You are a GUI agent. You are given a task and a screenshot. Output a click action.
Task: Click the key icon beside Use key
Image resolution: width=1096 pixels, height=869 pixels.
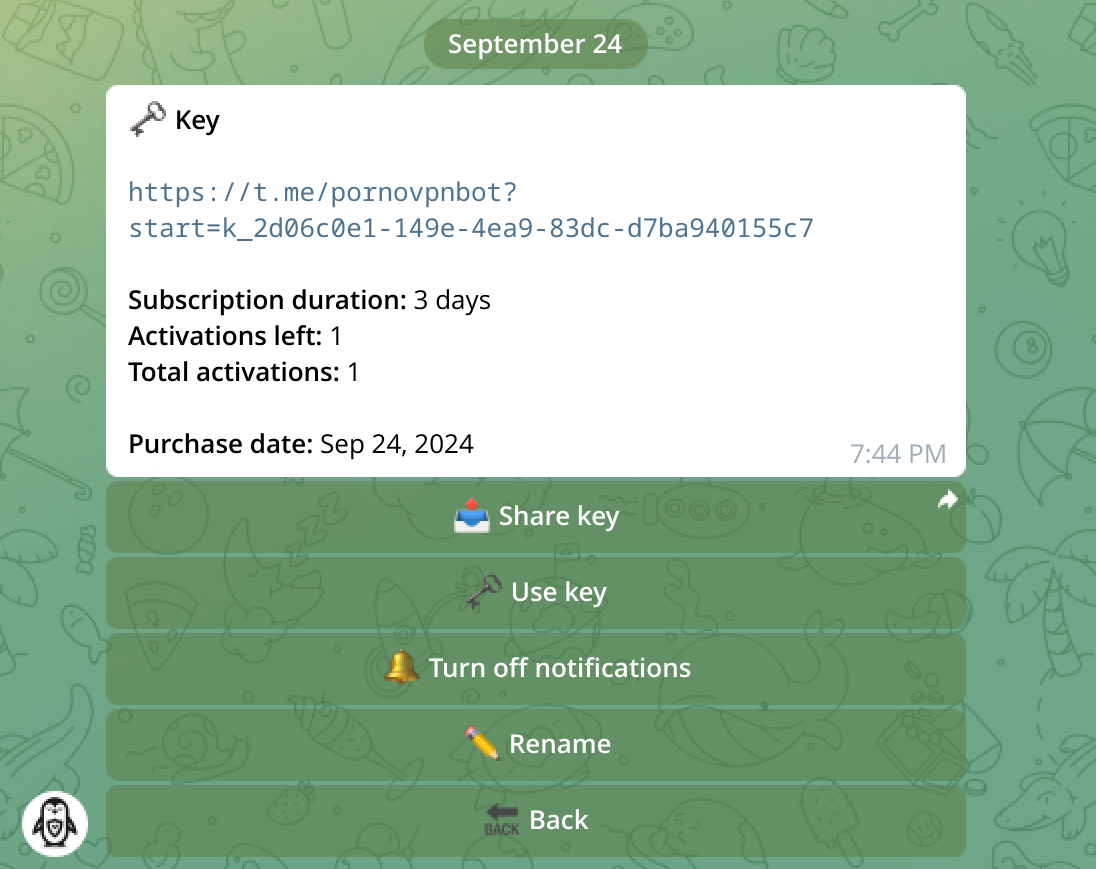(484, 593)
